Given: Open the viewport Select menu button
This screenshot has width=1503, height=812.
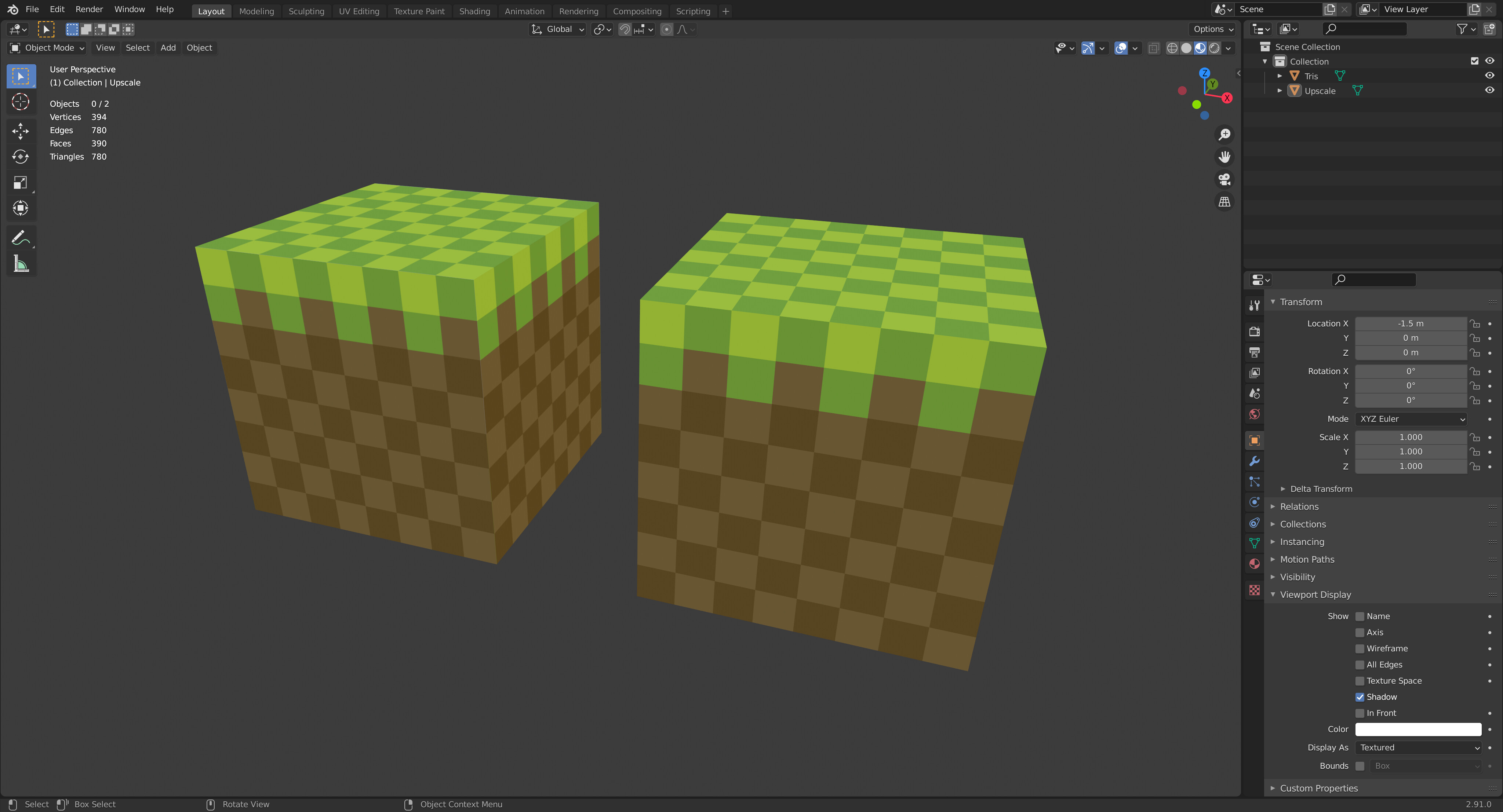Looking at the screenshot, I should [x=137, y=48].
